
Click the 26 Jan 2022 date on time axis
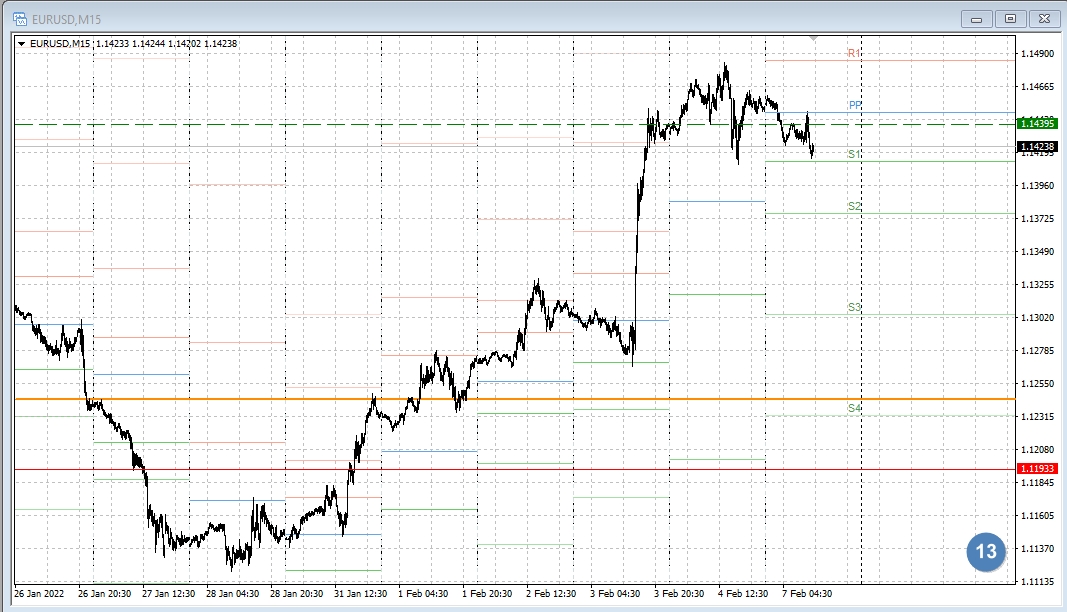41,592
